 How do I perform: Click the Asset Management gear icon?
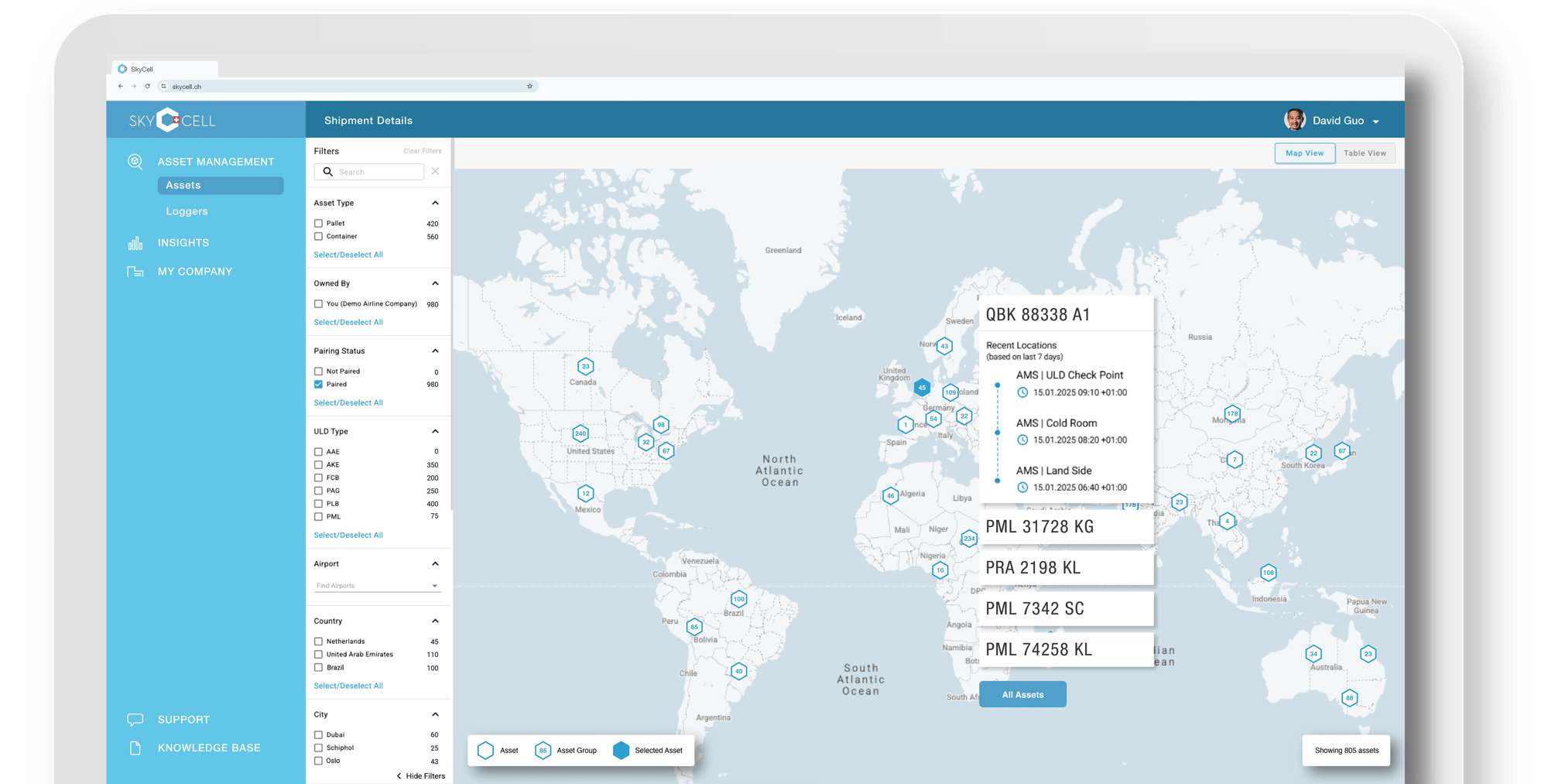tap(135, 162)
